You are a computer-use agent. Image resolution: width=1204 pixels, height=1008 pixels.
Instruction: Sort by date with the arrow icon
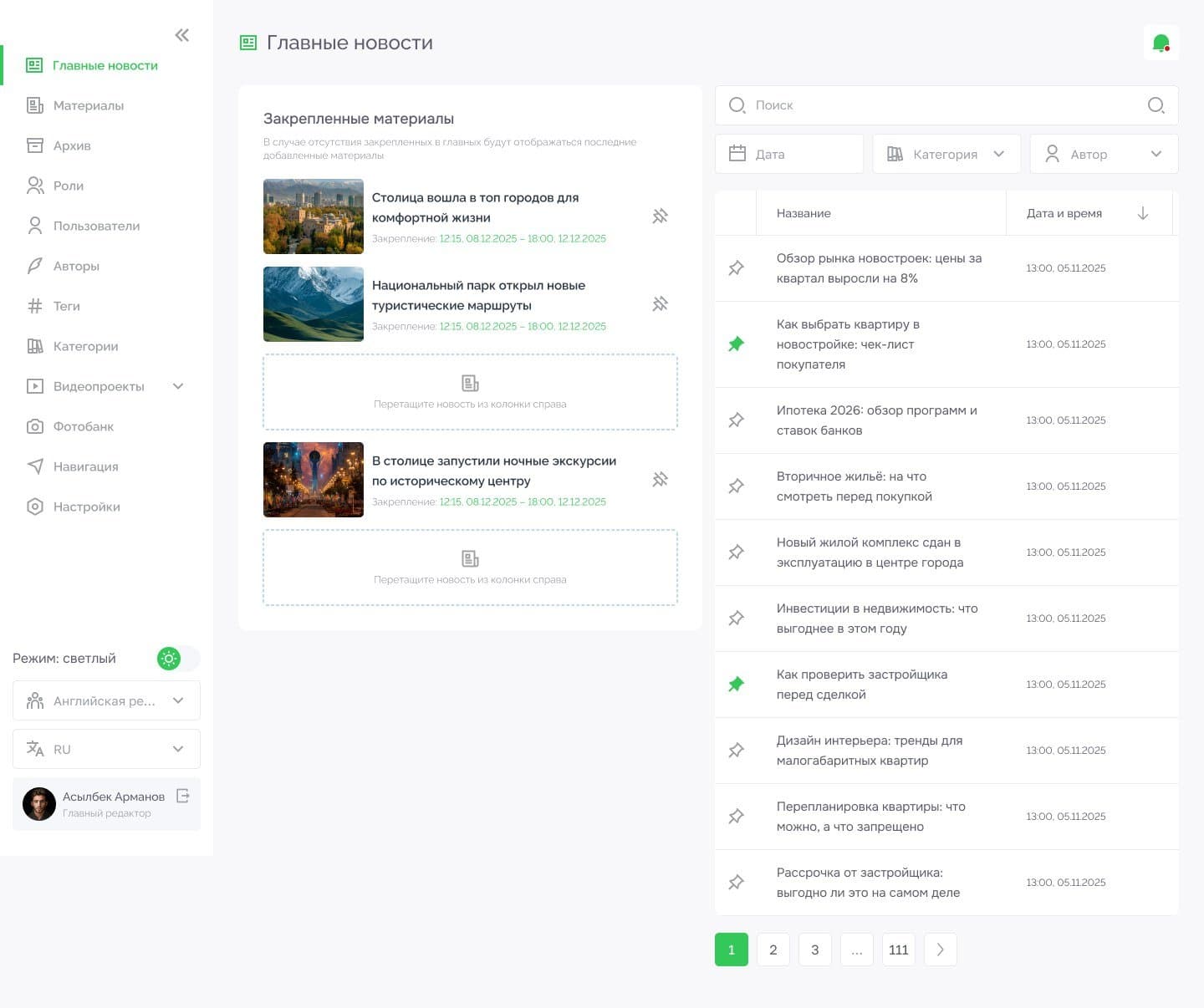1142,213
